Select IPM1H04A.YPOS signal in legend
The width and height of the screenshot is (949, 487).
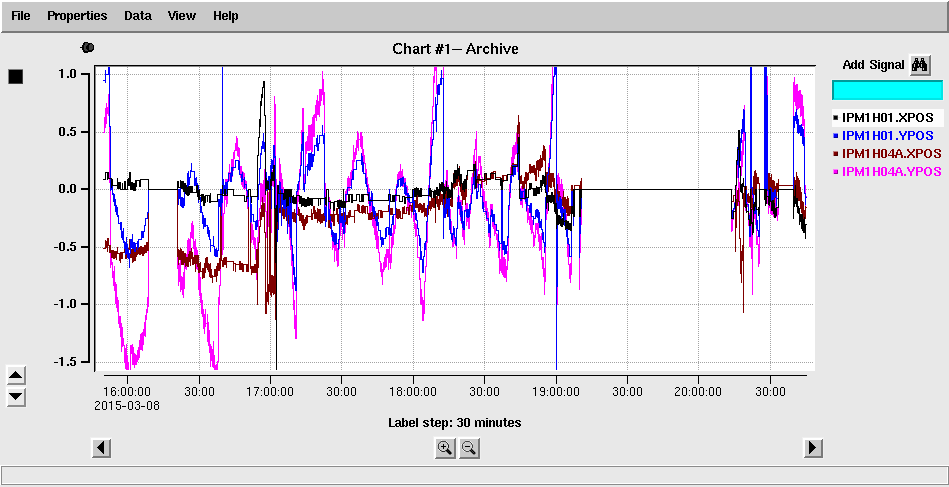coord(887,171)
